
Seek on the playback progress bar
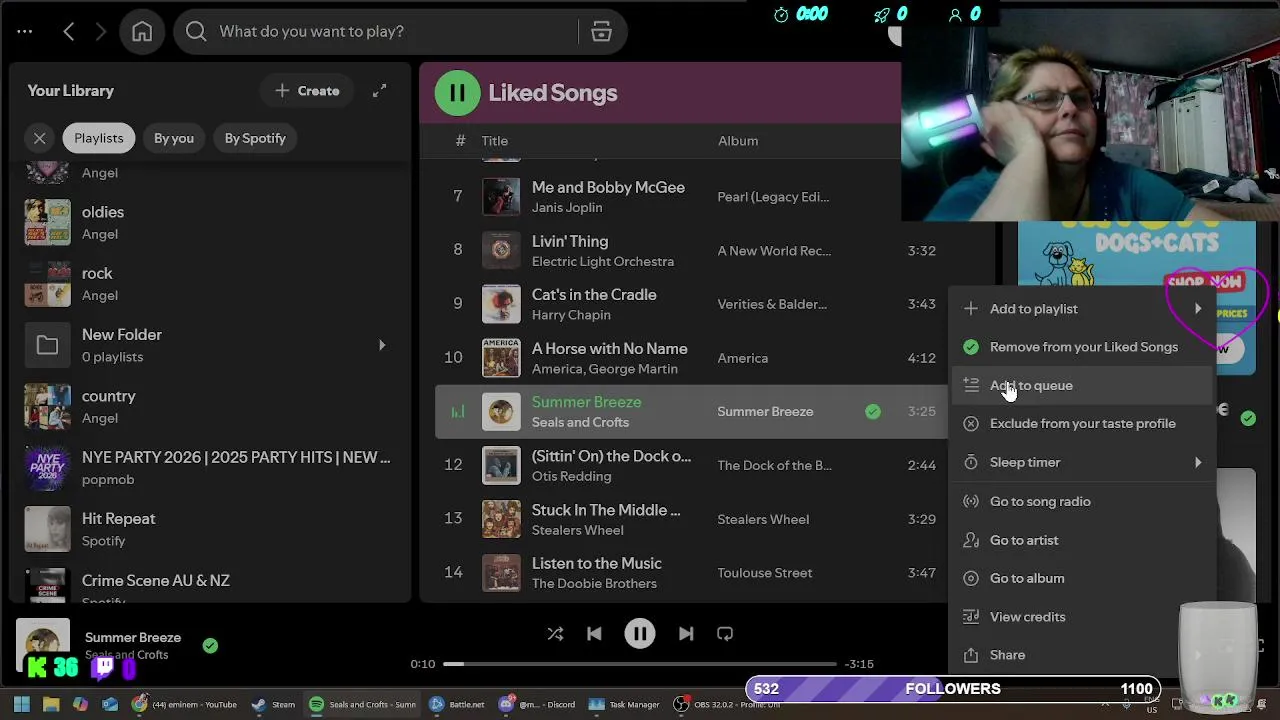pyautogui.click(x=640, y=664)
